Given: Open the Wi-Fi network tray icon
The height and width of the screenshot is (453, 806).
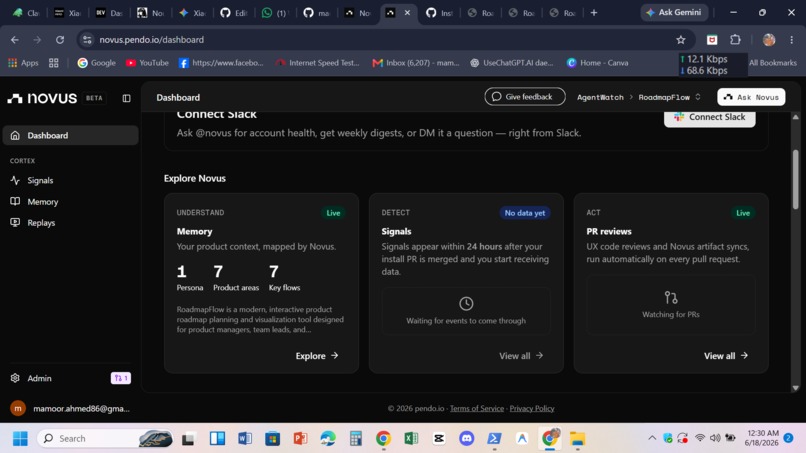Looking at the screenshot, I should pyautogui.click(x=700, y=438).
